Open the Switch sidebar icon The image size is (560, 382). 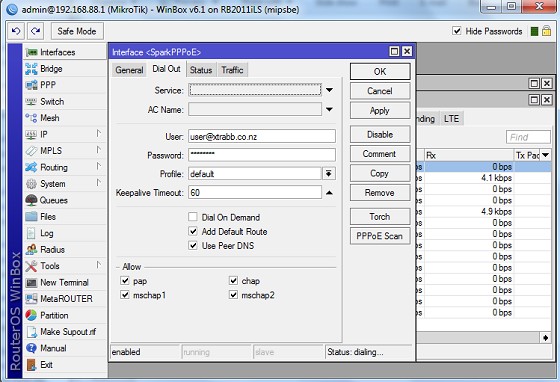[x=31, y=102]
